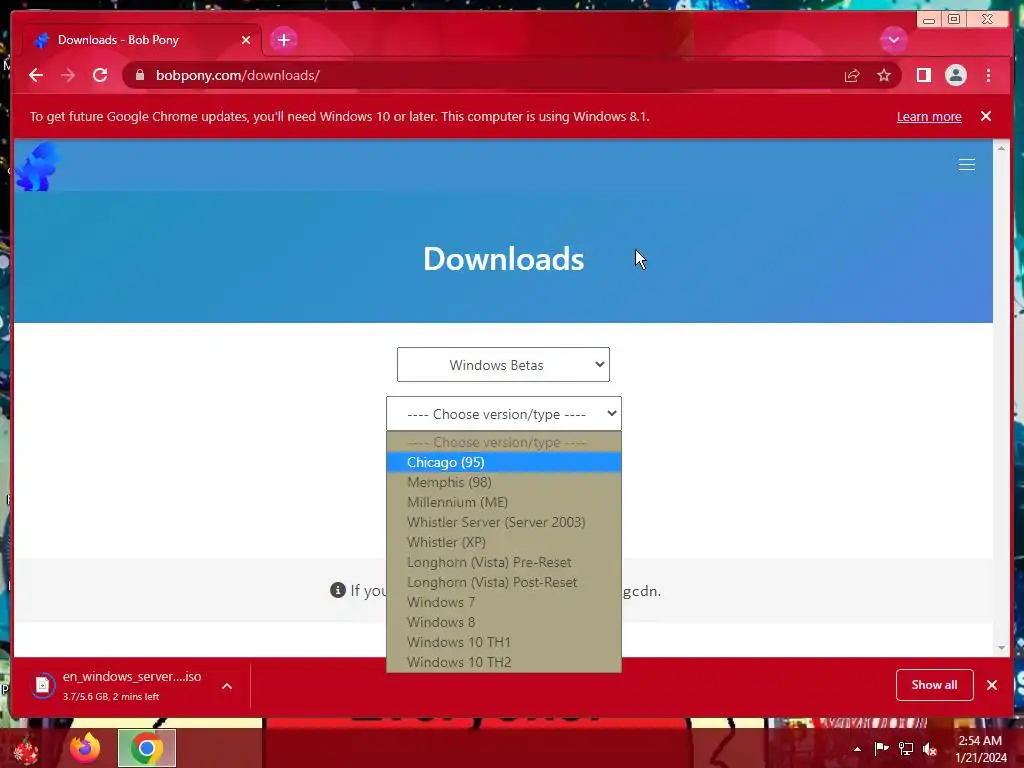
Task: Select Whistler Server (Server 2003) option
Action: (504, 522)
